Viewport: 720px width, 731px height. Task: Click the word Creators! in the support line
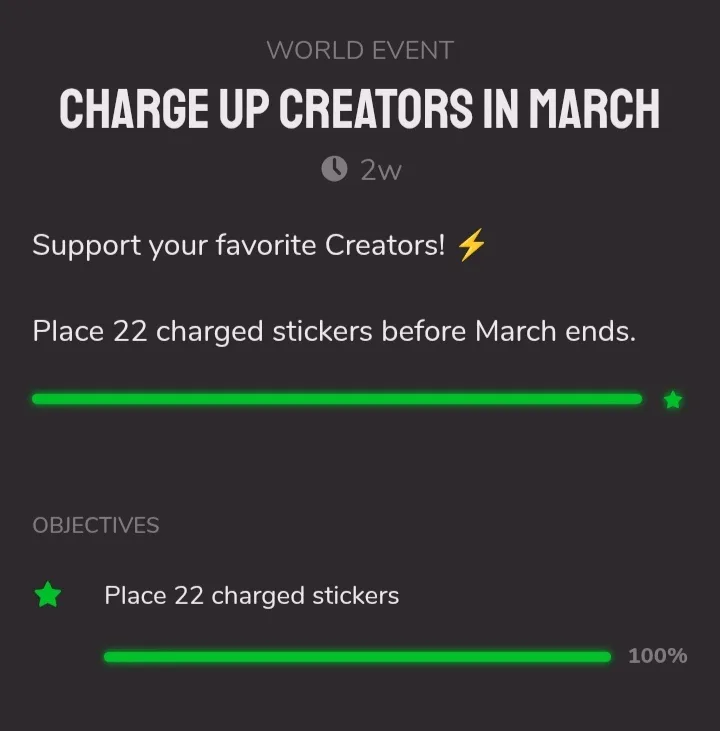386,246
